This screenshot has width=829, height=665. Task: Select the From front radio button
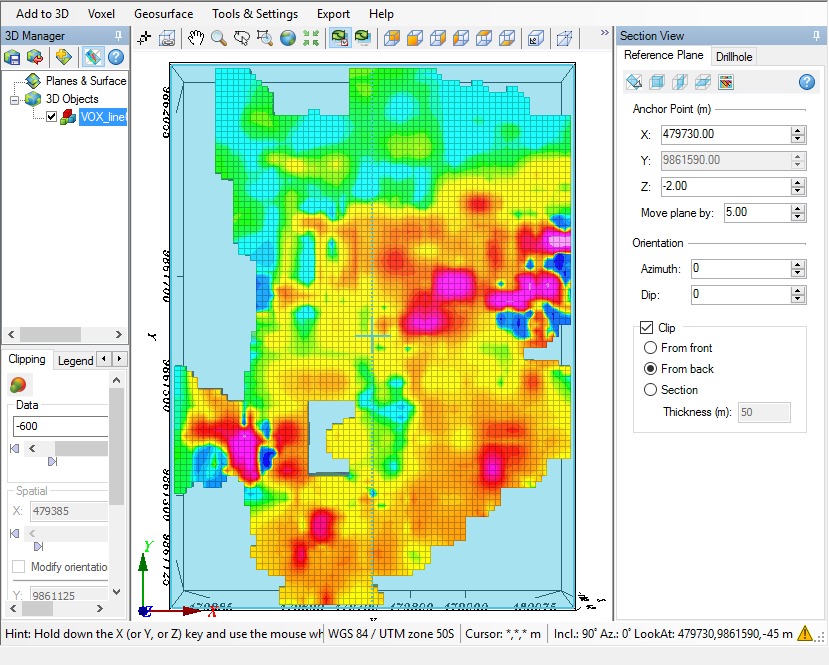click(x=651, y=348)
